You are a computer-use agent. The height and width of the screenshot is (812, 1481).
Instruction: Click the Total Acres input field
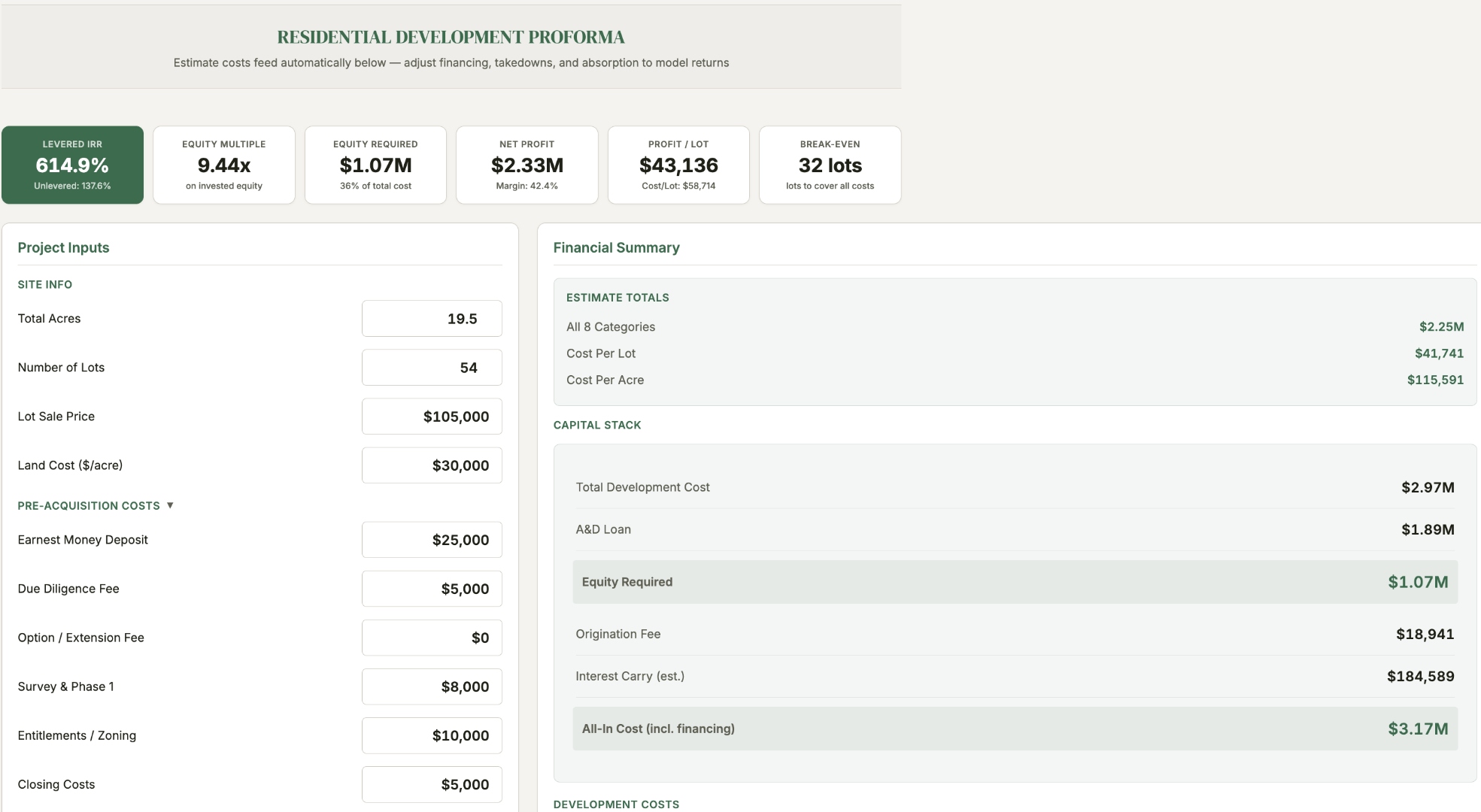pos(431,318)
